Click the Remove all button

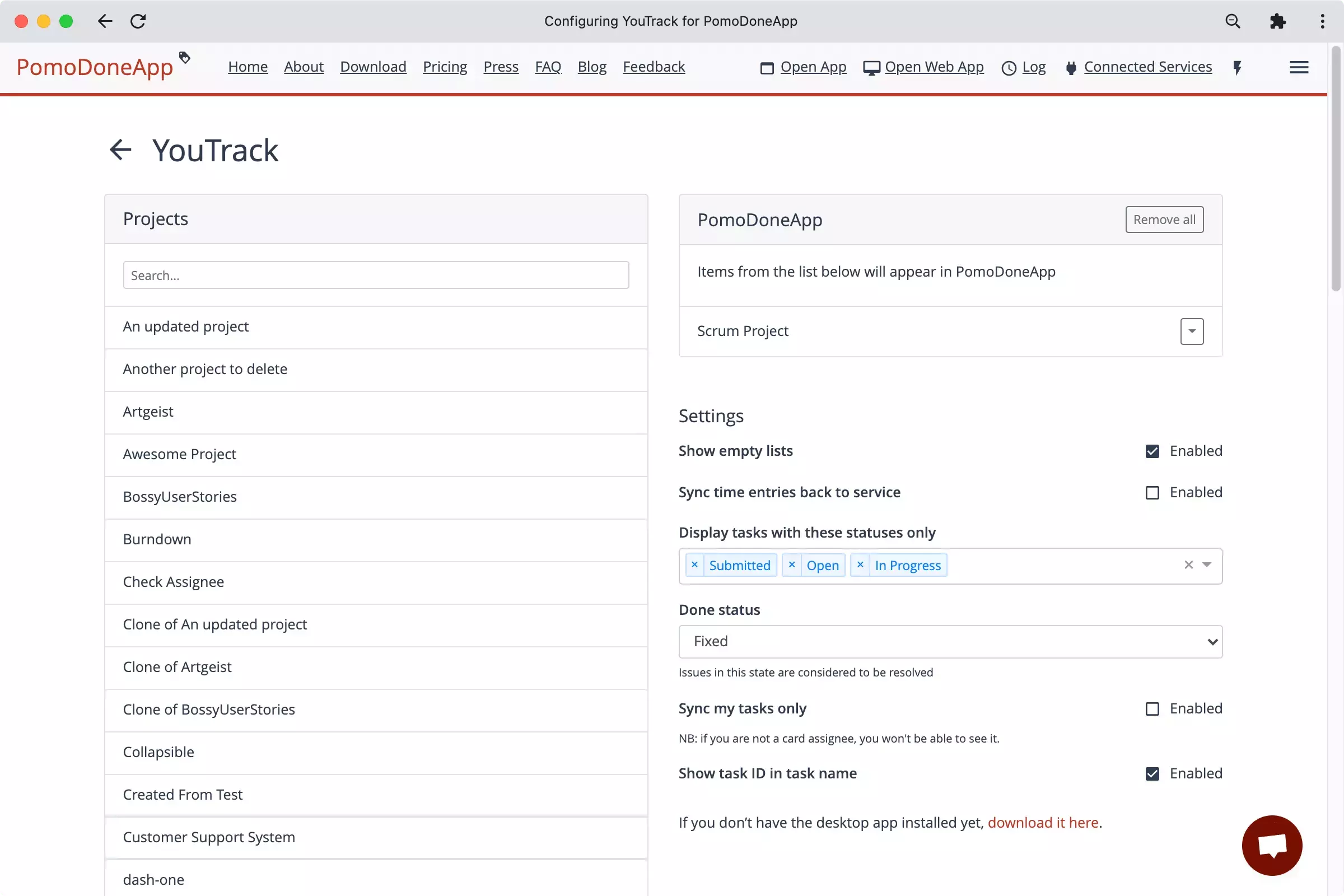point(1164,219)
